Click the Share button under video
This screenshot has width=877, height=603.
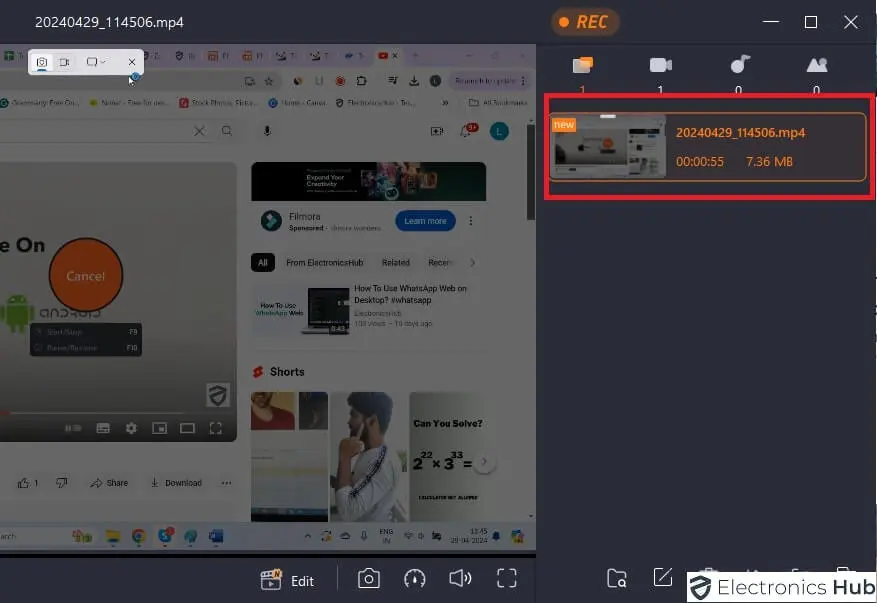tap(109, 483)
